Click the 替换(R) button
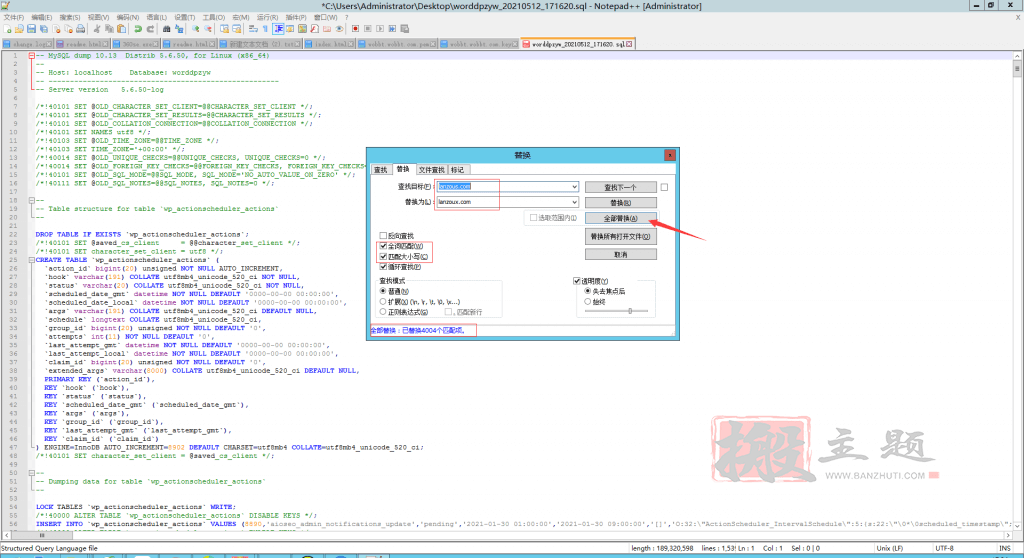Viewport: 1024px width, 558px height. point(620,203)
